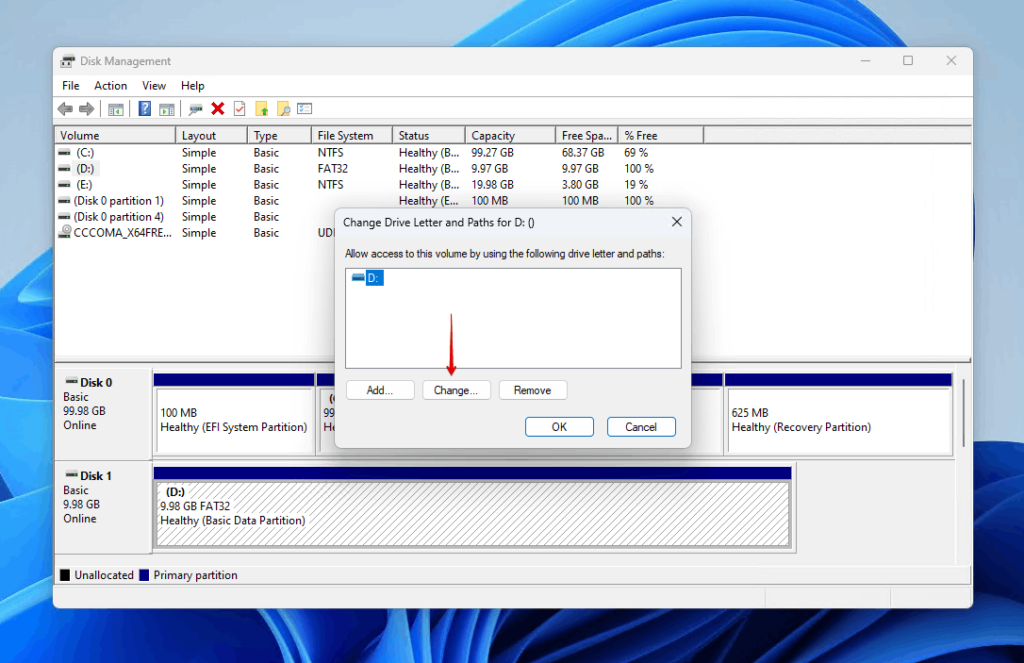
Task: Click the Add... button
Action: (380, 390)
